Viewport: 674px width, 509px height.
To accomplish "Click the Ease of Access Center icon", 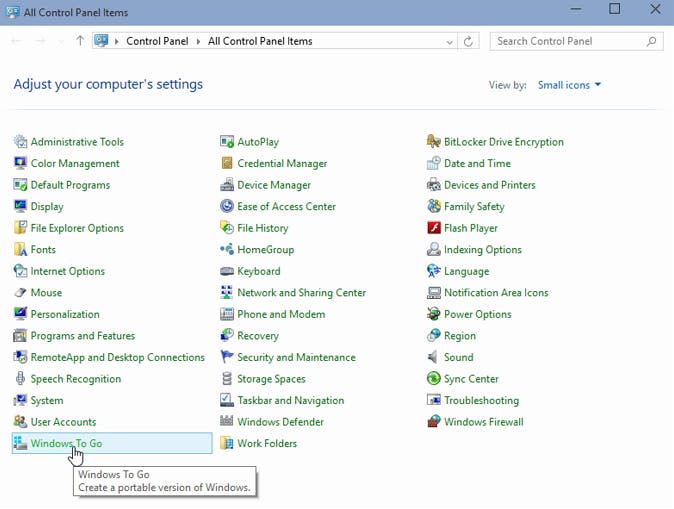I will click(227, 206).
